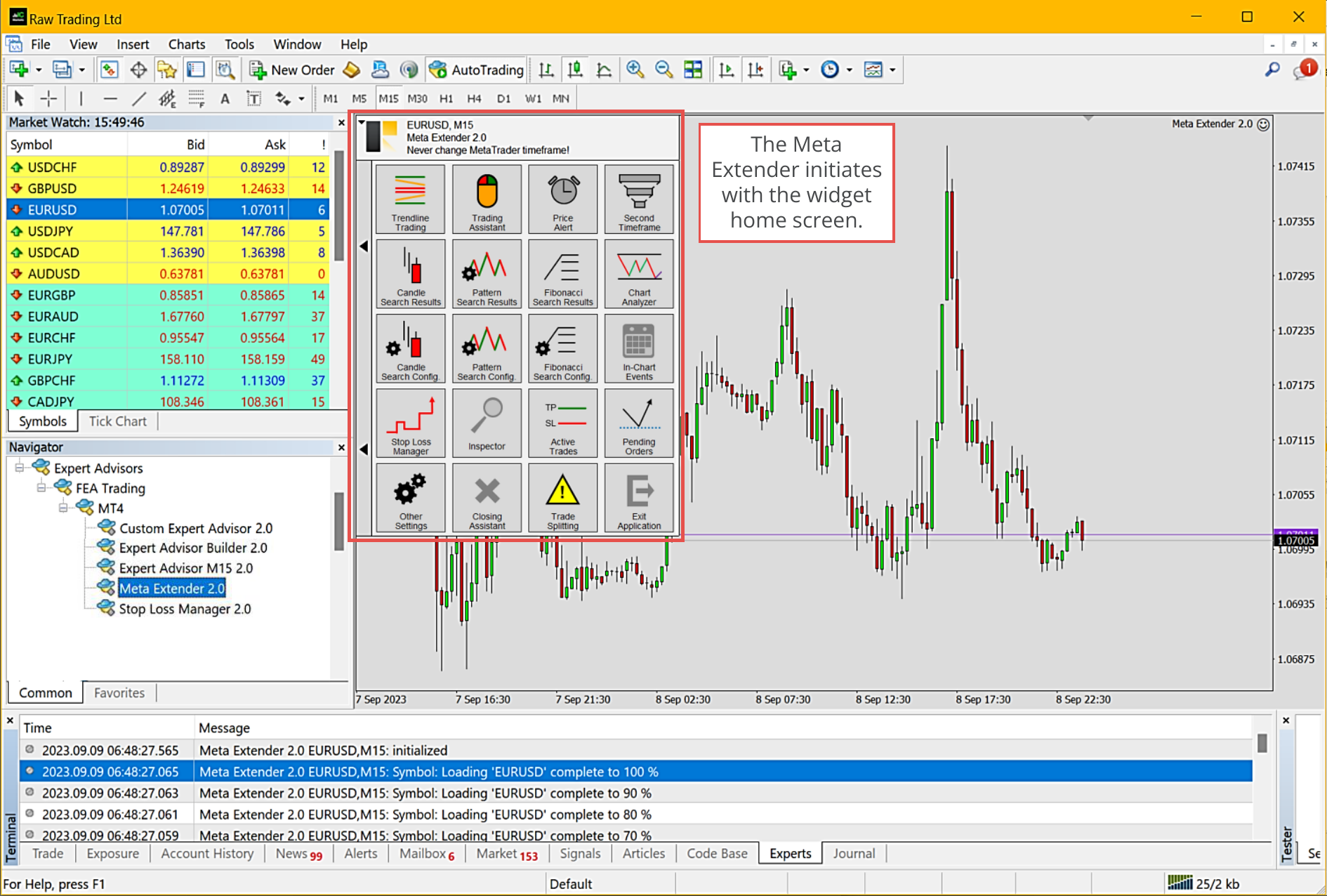Launch the Chart Analyzer
Image resolution: width=1327 pixels, height=896 pixels.
tap(639, 274)
